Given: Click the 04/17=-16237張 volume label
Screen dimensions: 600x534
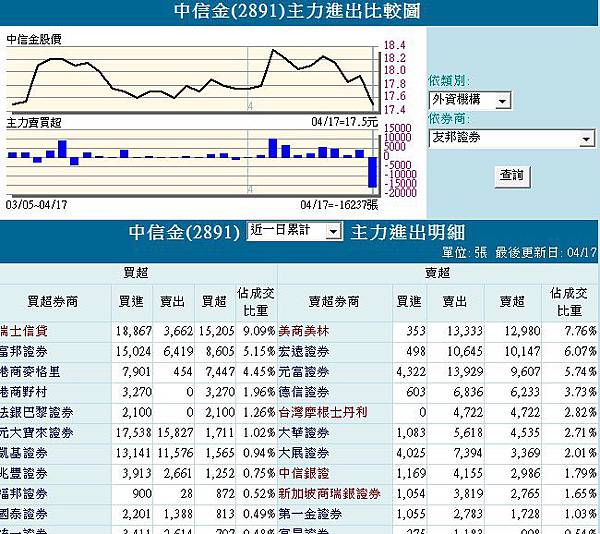Looking at the screenshot, I should [339, 205].
